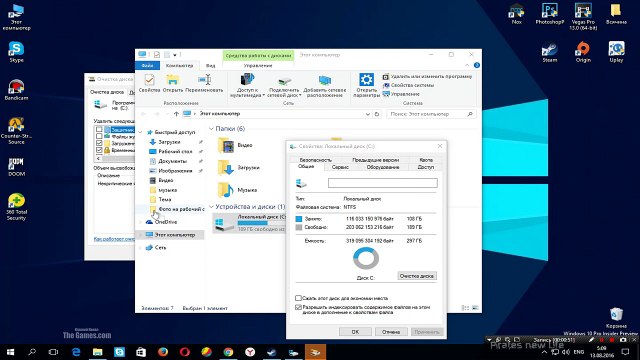This screenshot has width=640, height=360.
Task: Open Photoshop desktop shortcut
Action: (550, 14)
